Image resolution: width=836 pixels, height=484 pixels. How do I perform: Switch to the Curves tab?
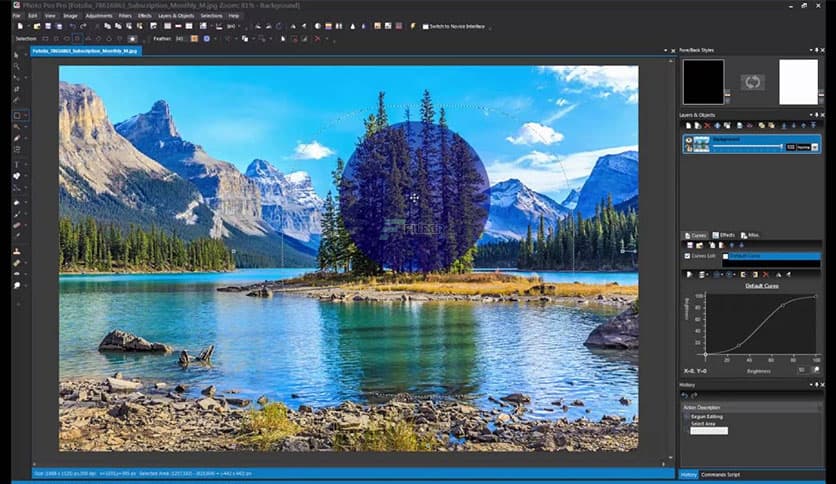[x=696, y=235]
